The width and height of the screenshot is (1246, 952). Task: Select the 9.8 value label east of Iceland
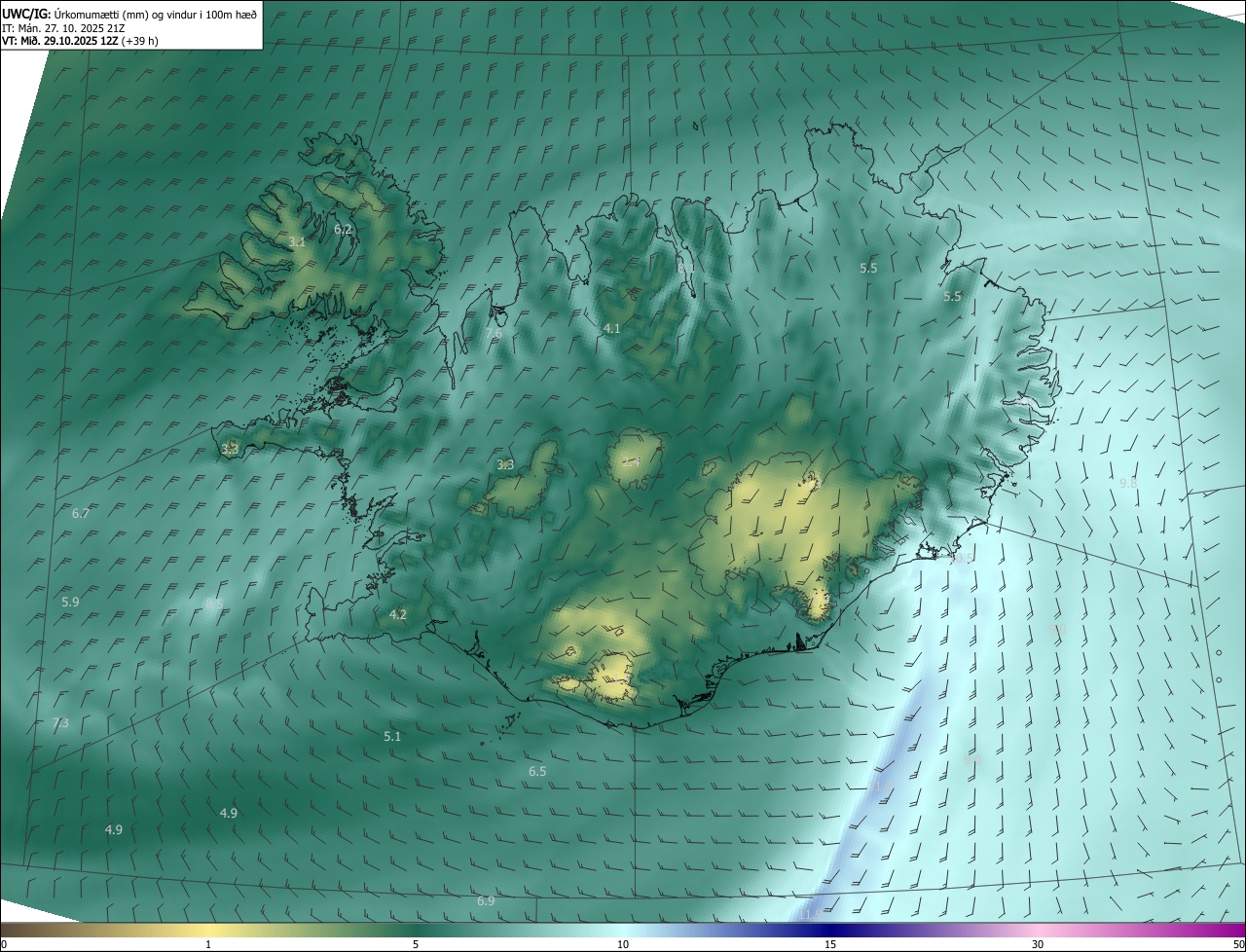point(1128,483)
